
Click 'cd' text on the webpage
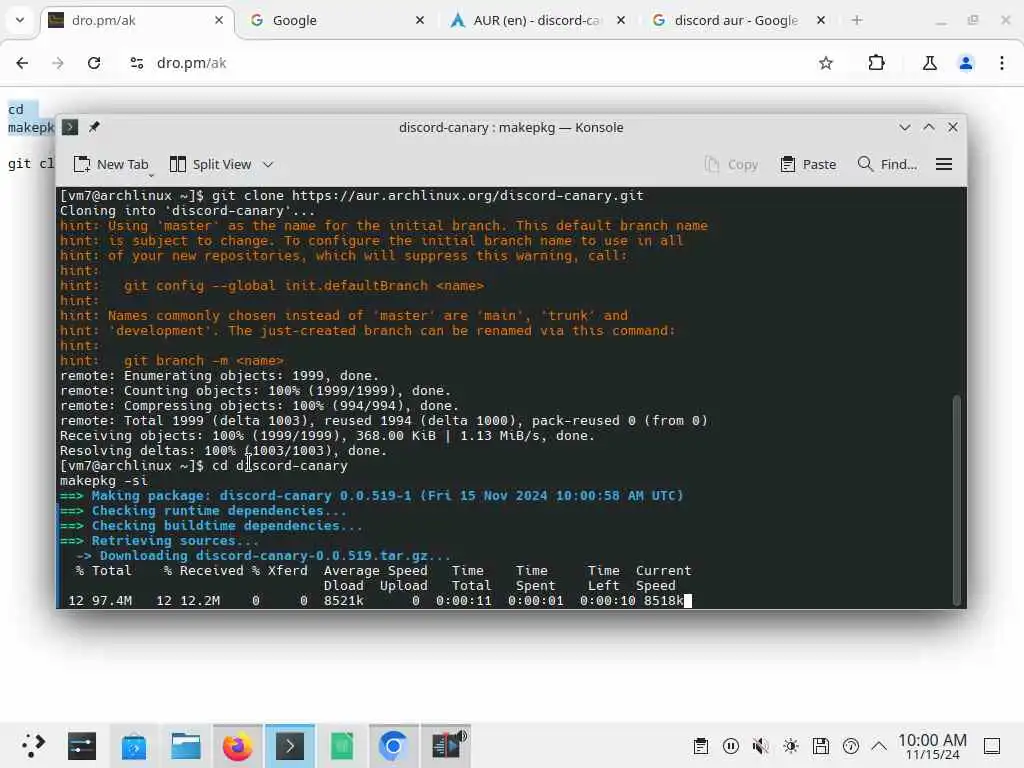coord(16,109)
